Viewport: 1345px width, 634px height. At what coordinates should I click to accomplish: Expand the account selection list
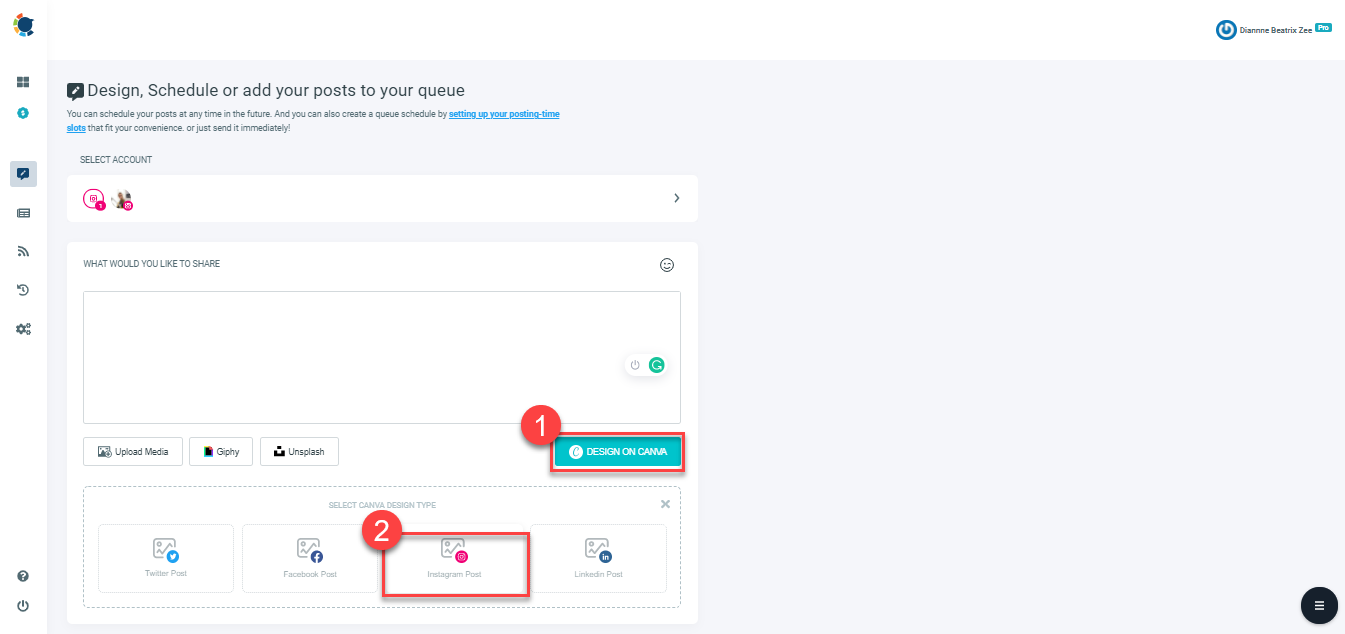[675, 198]
